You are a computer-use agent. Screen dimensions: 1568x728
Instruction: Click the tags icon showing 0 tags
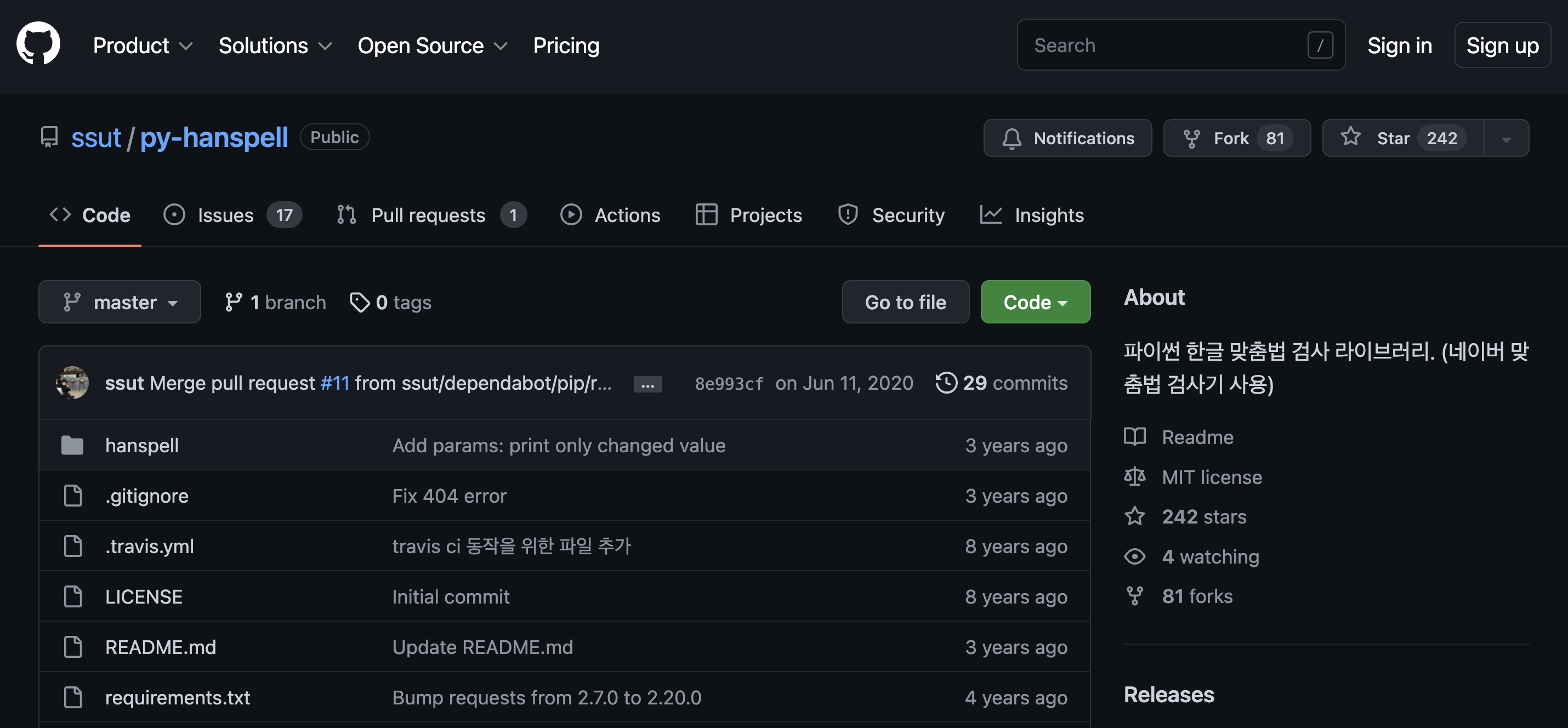(359, 302)
